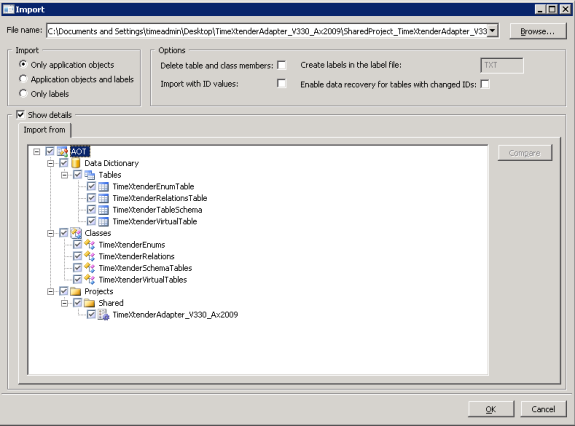Click the TimeXtenderRelations class icon
Screen dimensions: 575x426
click(x=90, y=256)
